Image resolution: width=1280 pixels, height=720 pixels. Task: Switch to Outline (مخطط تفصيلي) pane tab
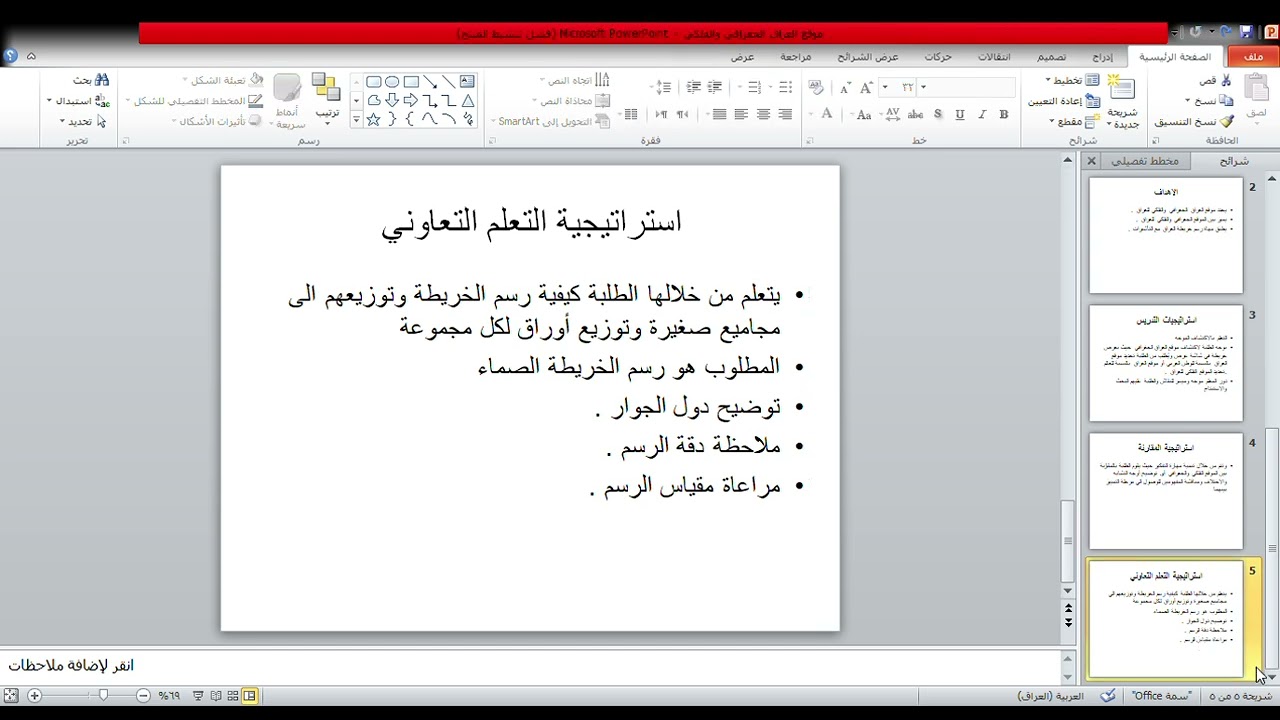tap(1145, 161)
